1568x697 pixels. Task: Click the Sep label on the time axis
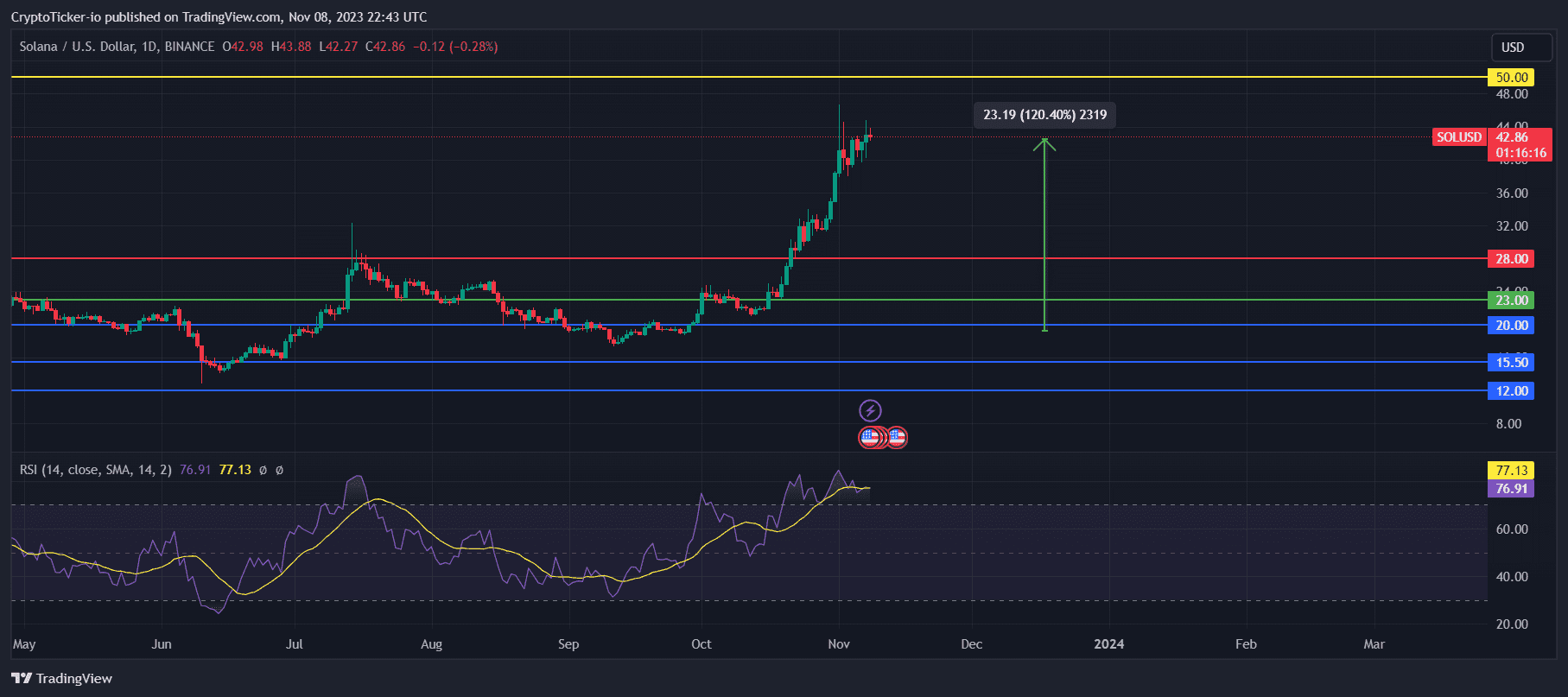coord(568,644)
